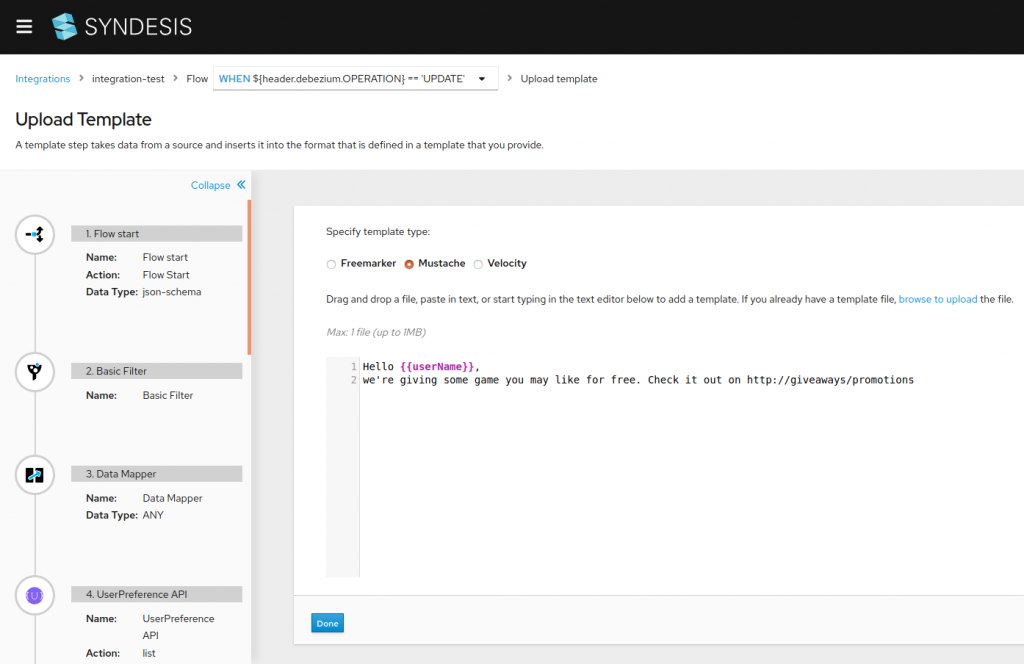Select the UserPreference API step icon
This screenshot has height=664, width=1024.
pos(35,596)
